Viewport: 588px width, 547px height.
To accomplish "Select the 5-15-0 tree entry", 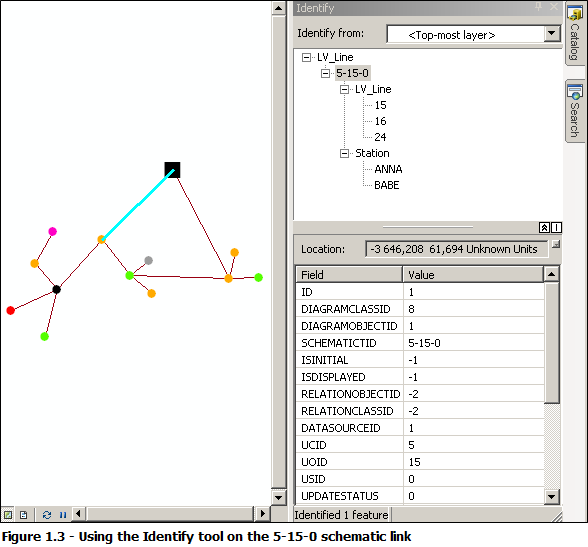I will tap(352, 73).
